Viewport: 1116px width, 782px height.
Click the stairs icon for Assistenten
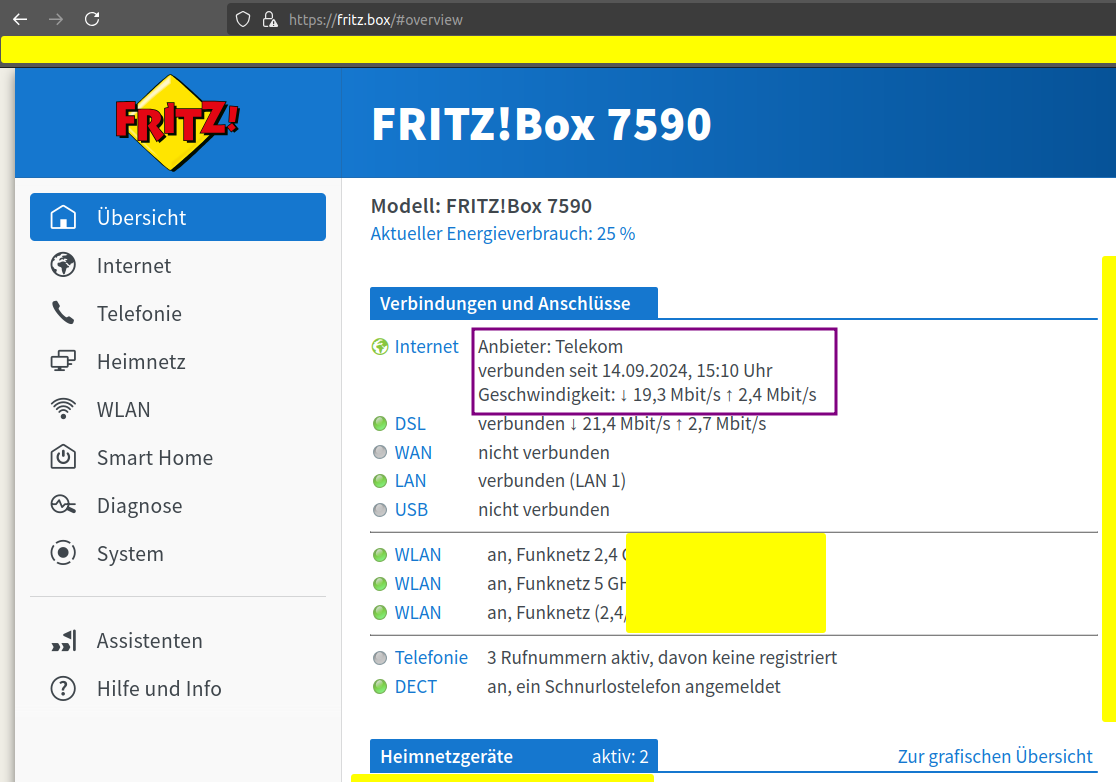pos(63,640)
